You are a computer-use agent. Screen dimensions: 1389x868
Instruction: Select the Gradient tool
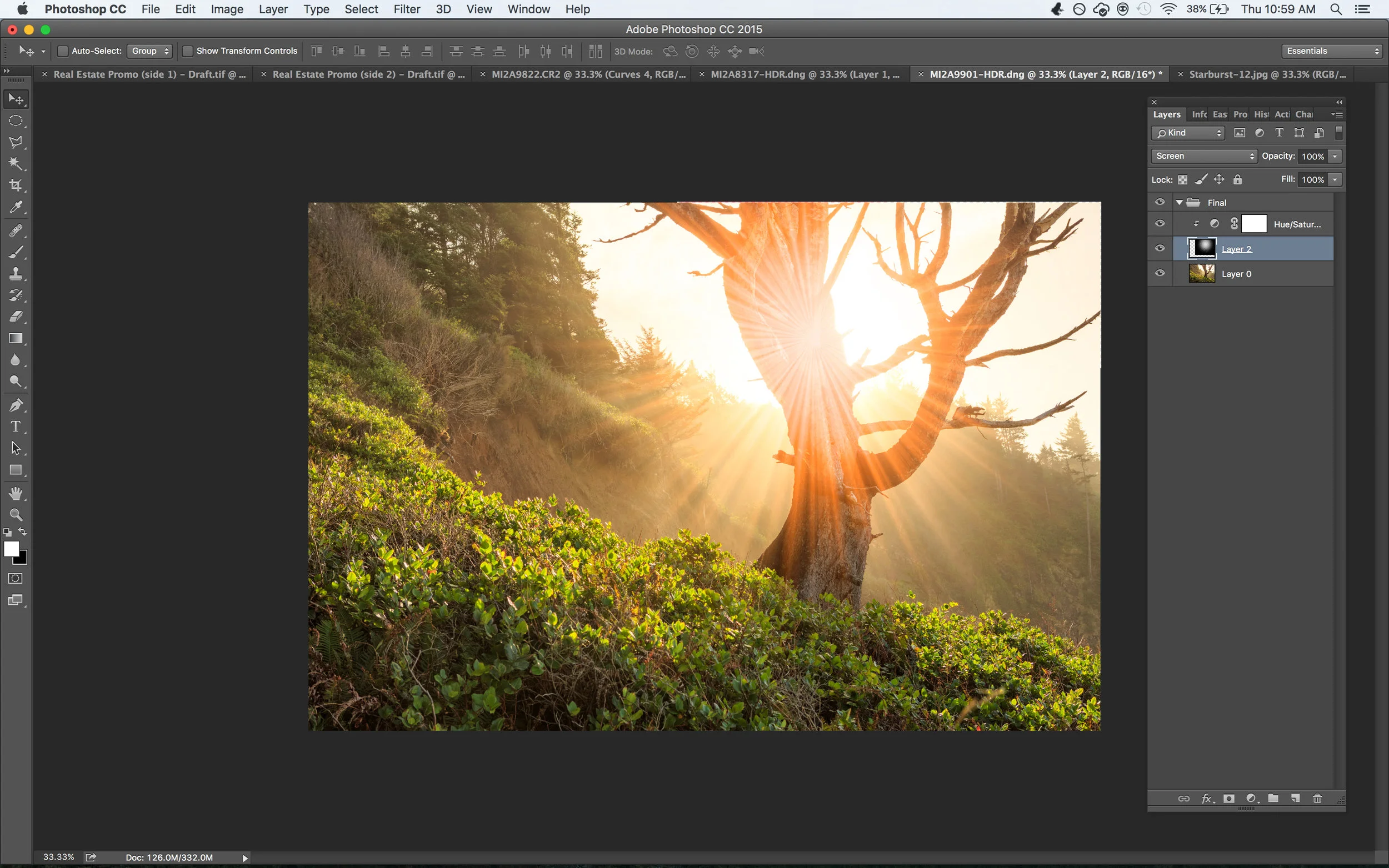[16, 338]
